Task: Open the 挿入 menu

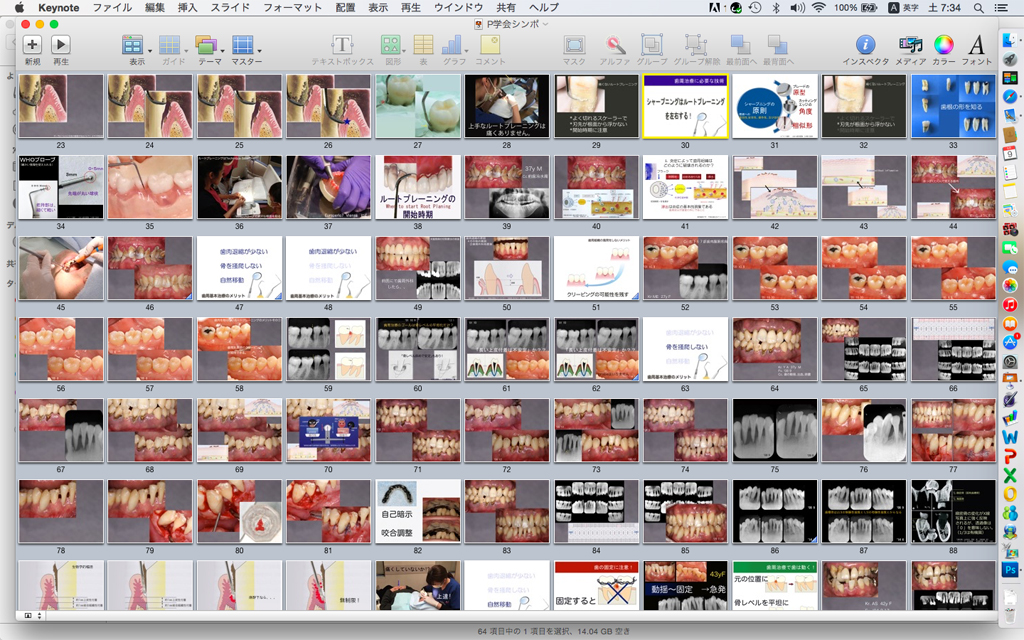Action: tap(187, 8)
